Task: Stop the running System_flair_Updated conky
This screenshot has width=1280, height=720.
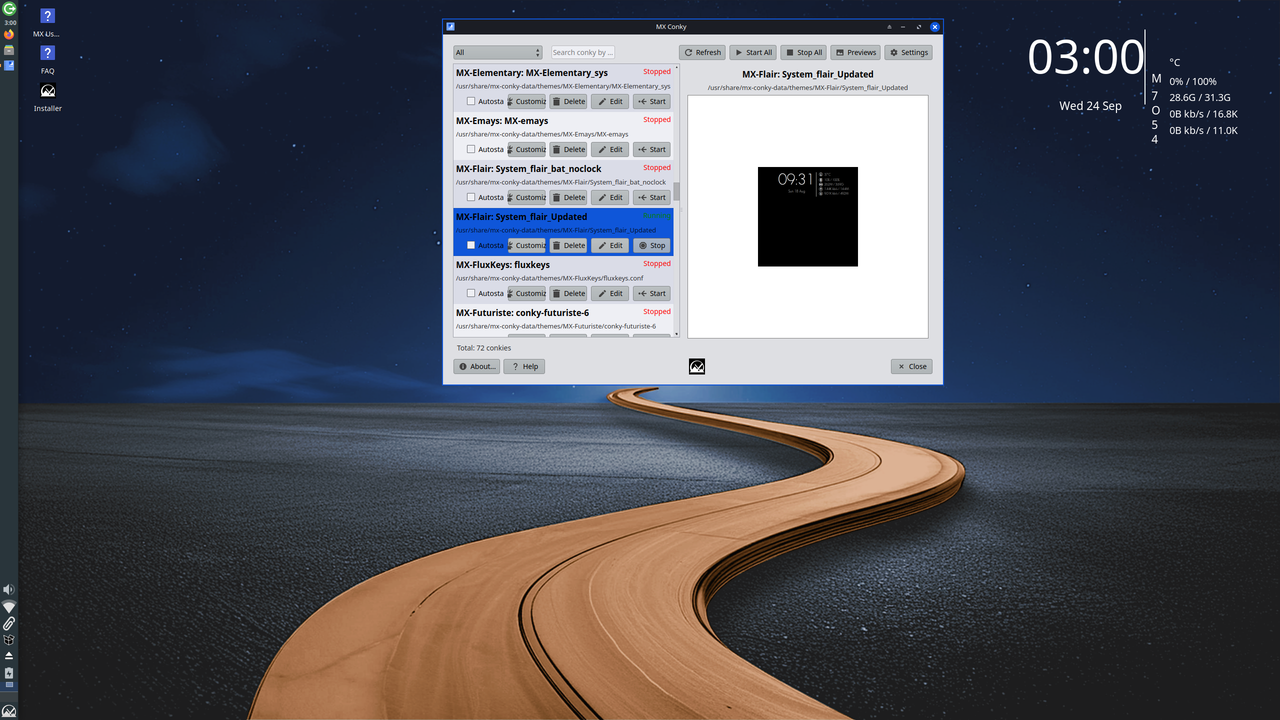Action: [x=652, y=245]
